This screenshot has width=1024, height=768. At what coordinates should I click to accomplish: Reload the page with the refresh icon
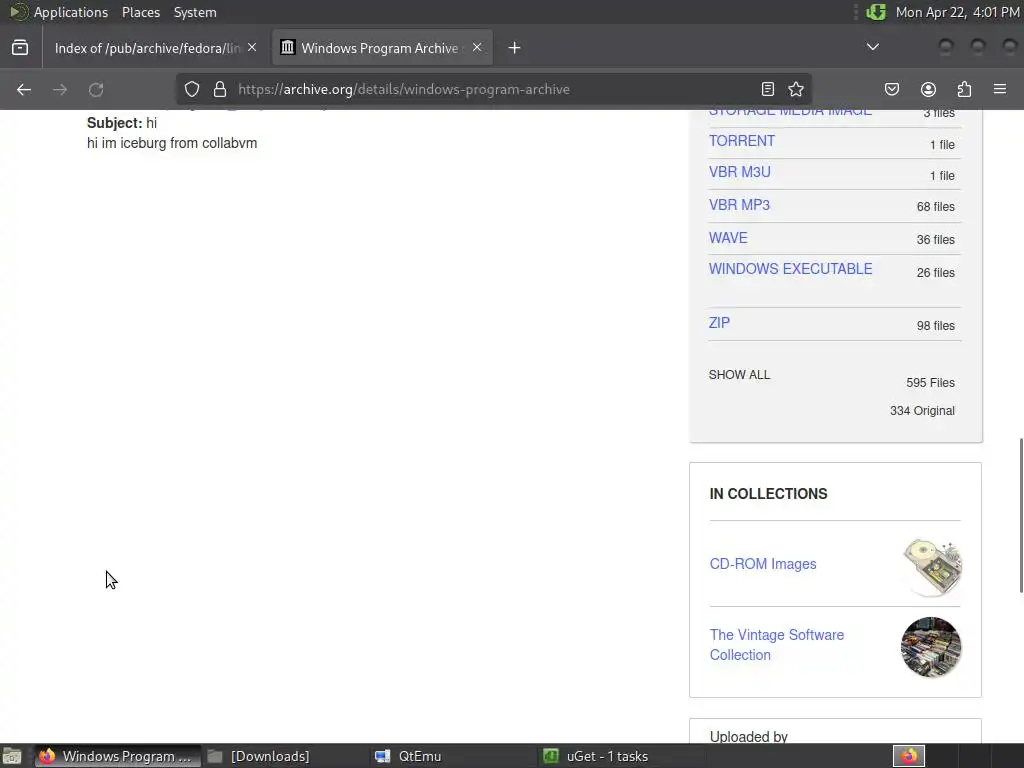coord(96,89)
